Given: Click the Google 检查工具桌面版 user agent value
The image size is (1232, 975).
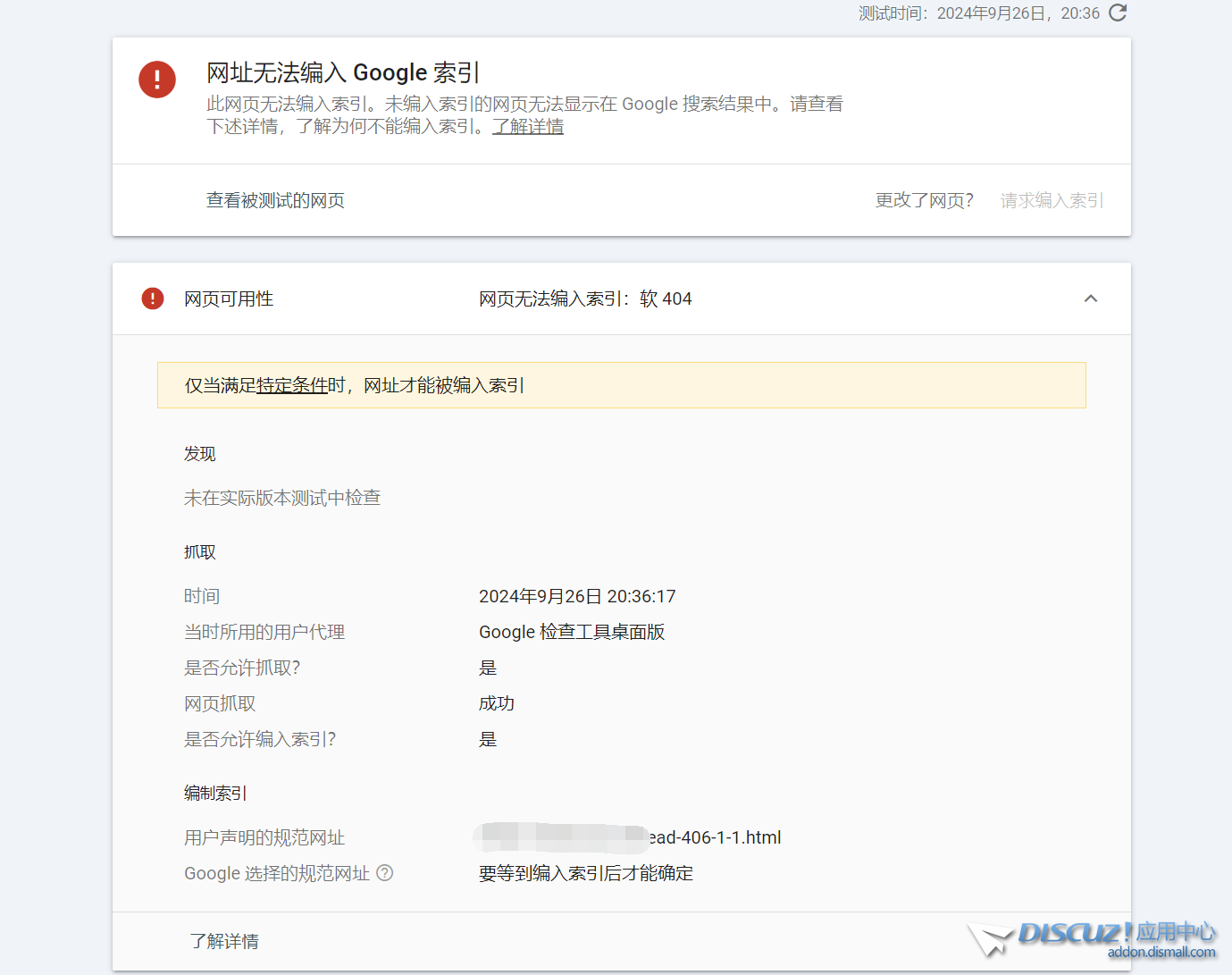Looking at the screenshot, I should (572, 632).
